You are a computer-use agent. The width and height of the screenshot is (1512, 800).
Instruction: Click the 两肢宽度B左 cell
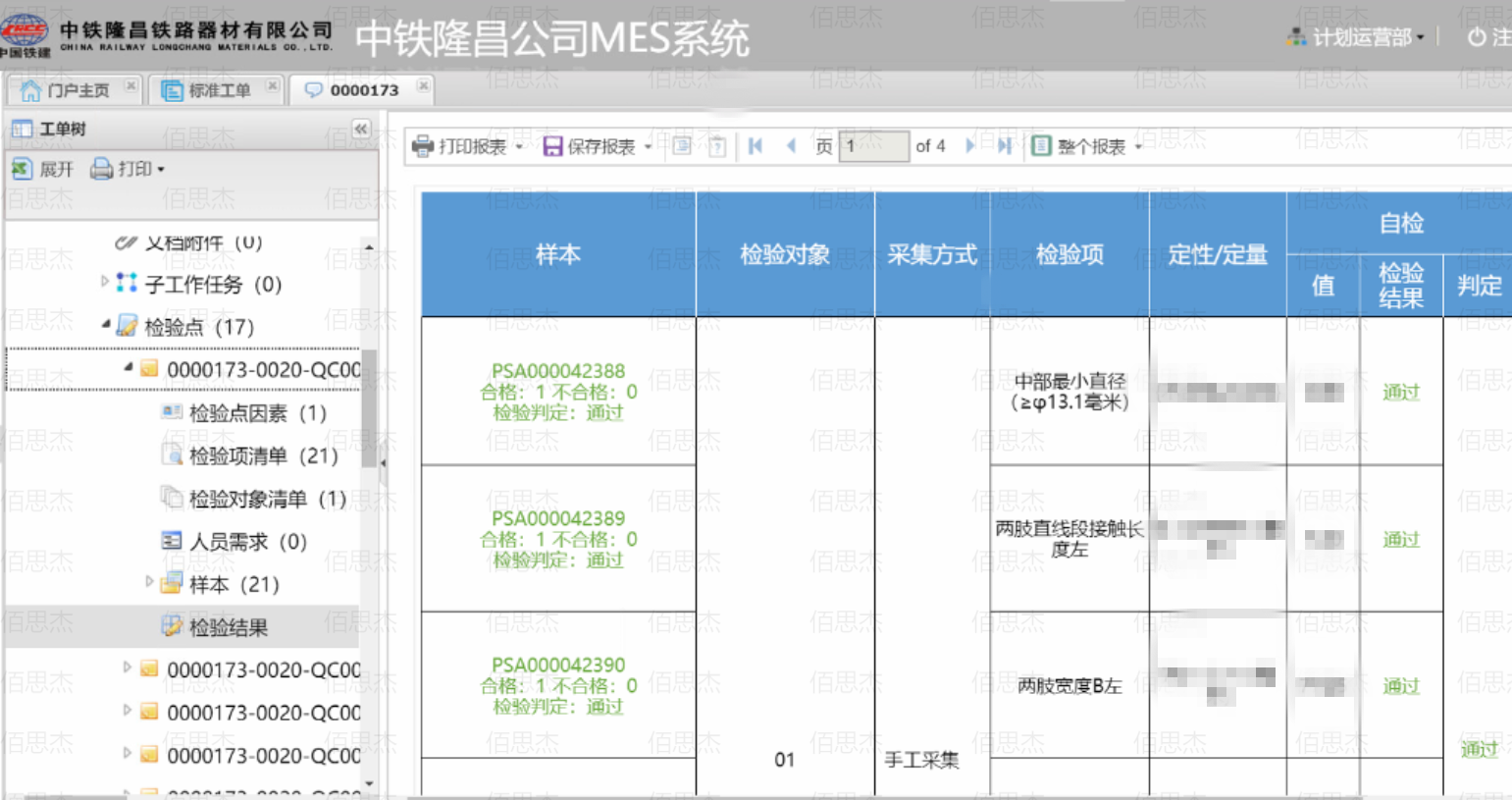[x=1069, y=686]
